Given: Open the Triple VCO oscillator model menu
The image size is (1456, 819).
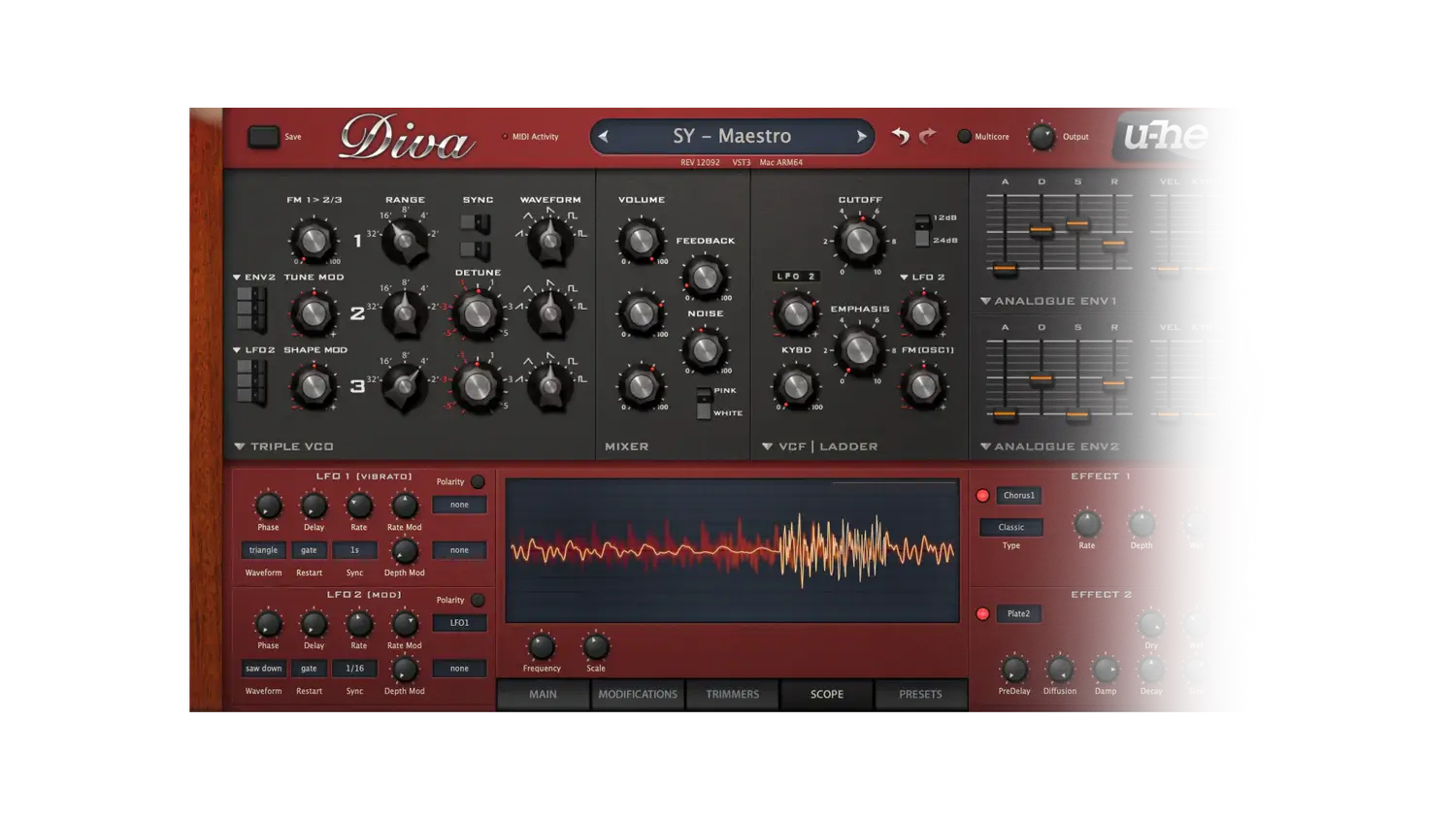Looking at the screenshot, I should coord(283,446).
